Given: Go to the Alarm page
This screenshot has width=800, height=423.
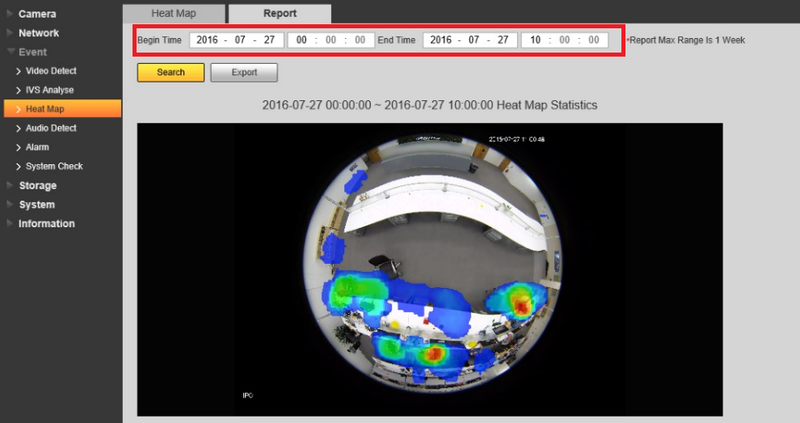Looking at the screenshot, I should click(37, 147).
